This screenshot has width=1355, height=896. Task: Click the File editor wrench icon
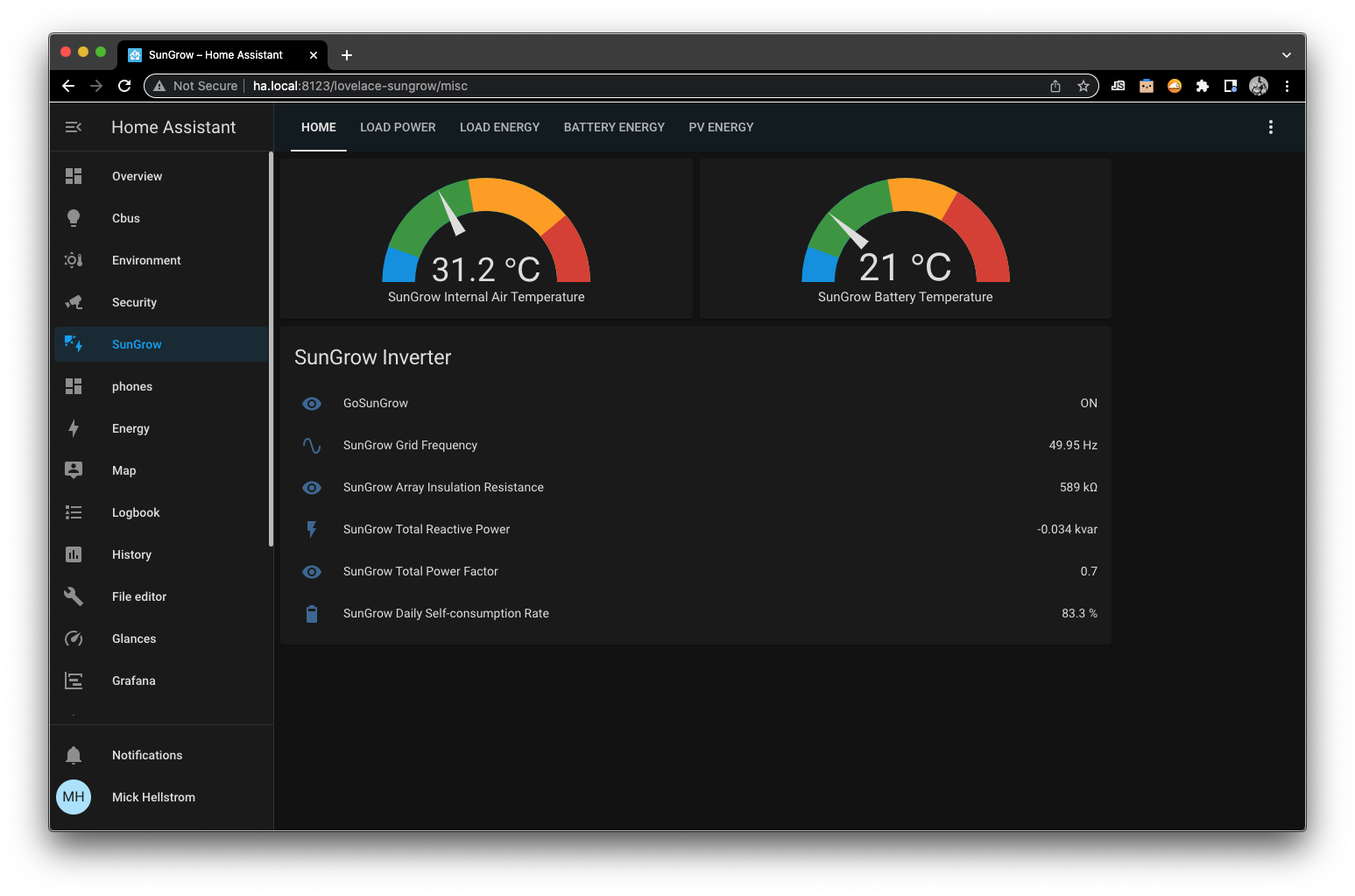click(x=74, y=596)
